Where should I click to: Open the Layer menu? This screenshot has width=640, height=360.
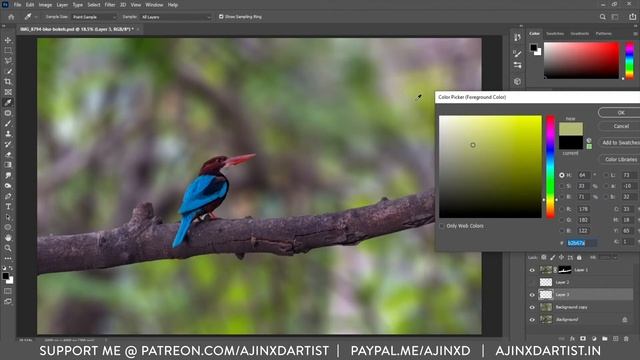62,5
